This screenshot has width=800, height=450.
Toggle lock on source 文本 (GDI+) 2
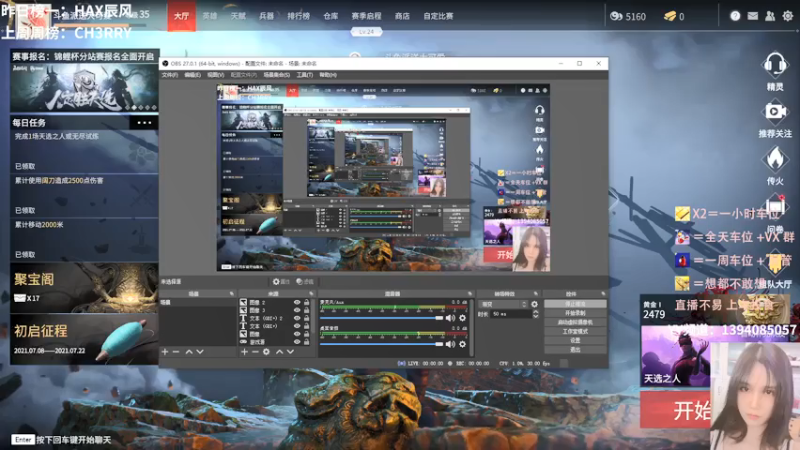pyautogui.click(x=307, y=318)
